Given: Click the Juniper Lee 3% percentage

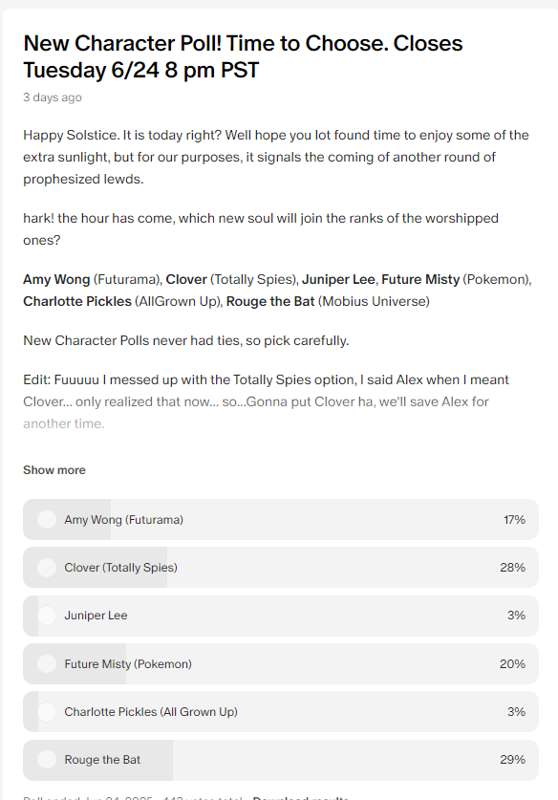Looking at the screenshot, I should click(x=516, y=615).
